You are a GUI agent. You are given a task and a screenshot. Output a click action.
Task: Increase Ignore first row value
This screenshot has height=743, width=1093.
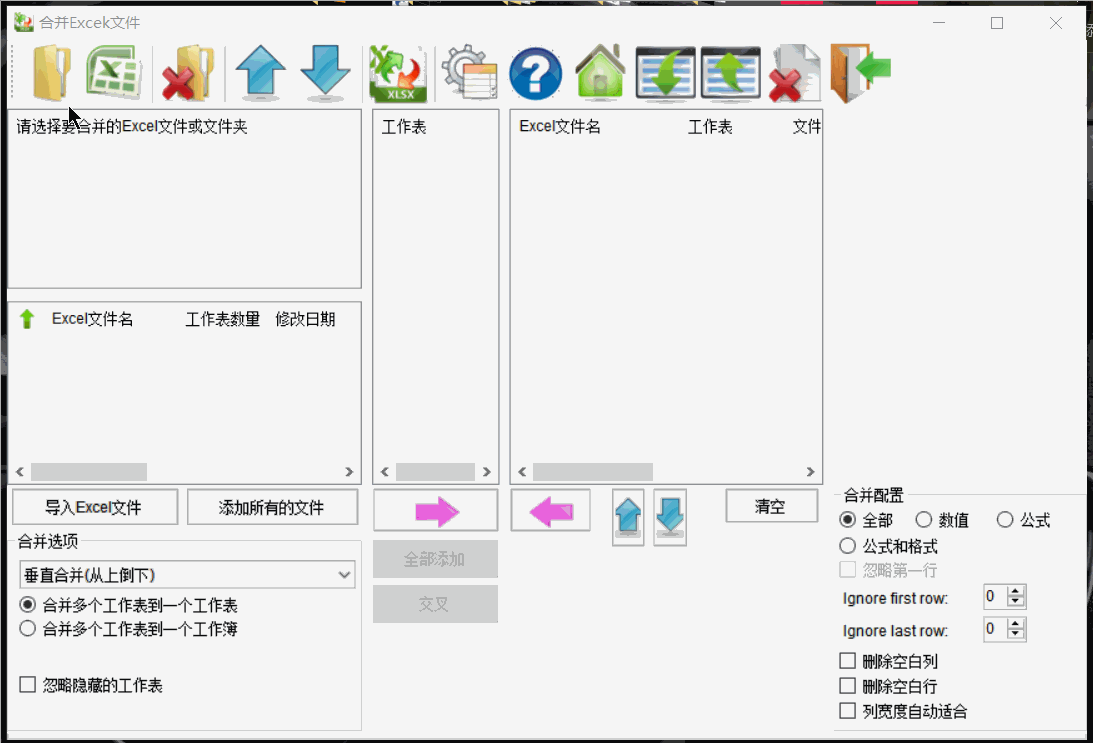(x=1016, y=592)
